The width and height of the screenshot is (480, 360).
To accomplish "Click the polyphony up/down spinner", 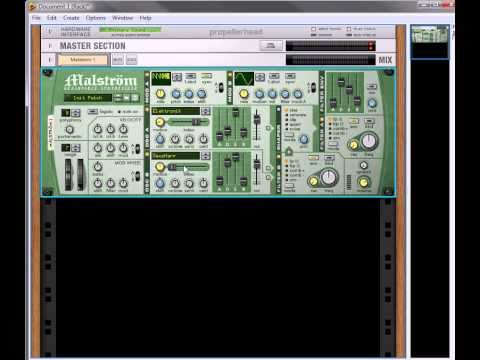I will click(76, 113).
